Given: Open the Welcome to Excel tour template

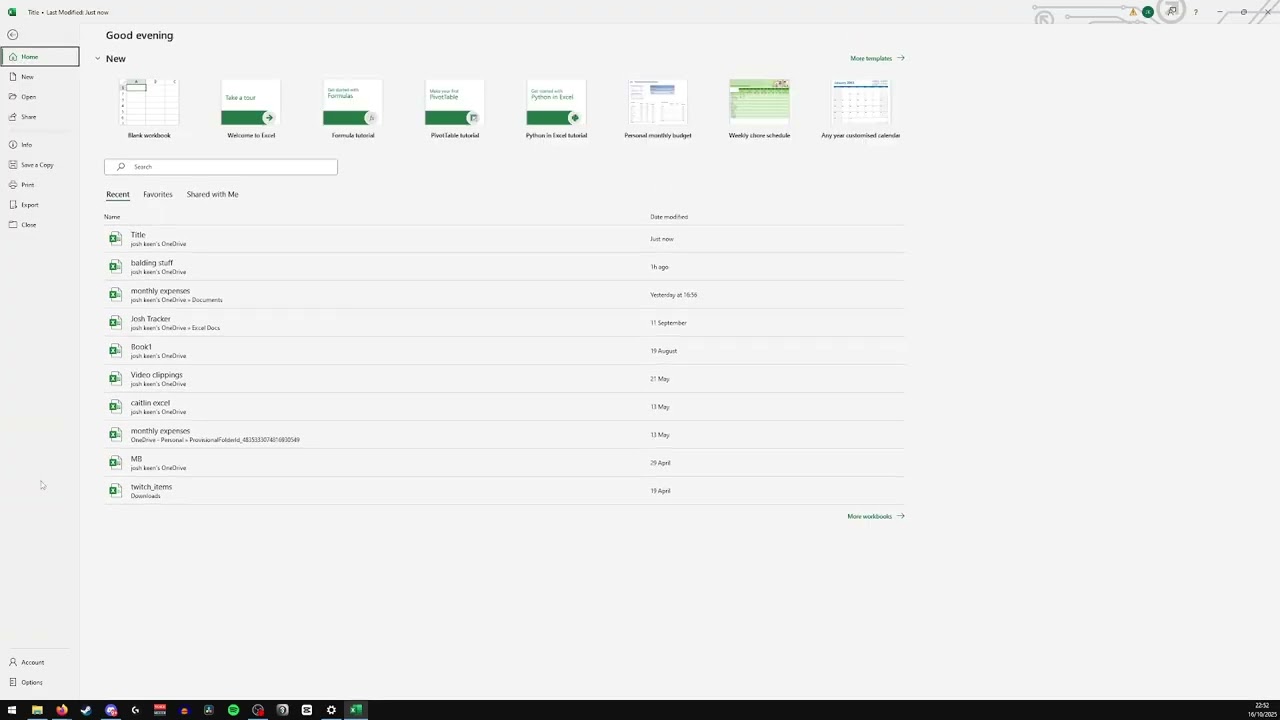Looking at the screenshot, I should point(251,108).
